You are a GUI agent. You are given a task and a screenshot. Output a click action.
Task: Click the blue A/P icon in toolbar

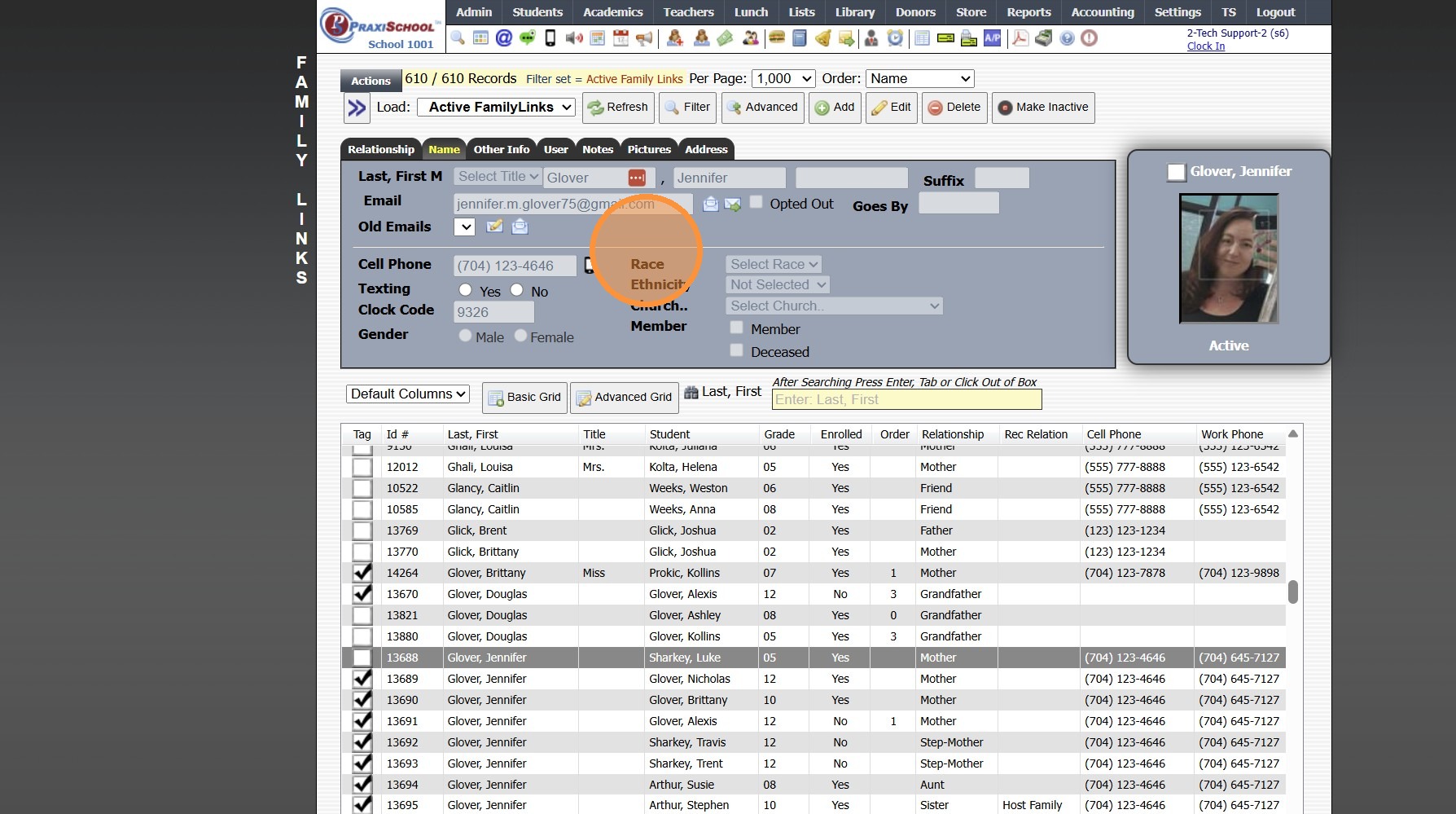coord(992,38)
